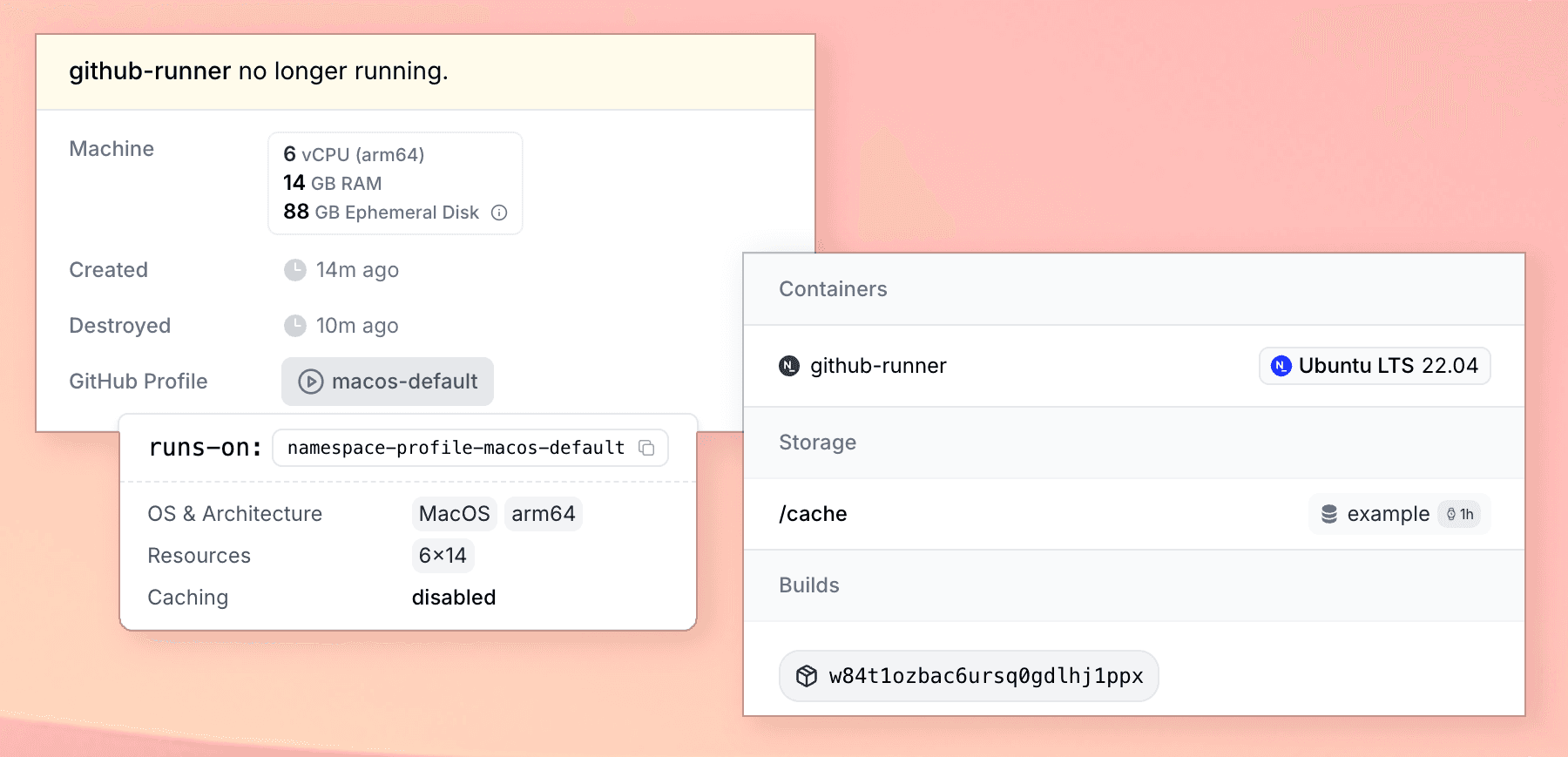Copy the namespace-profile-macos-default label
Viewport: 1568px width, 757px height.
[x=646, y=448]
